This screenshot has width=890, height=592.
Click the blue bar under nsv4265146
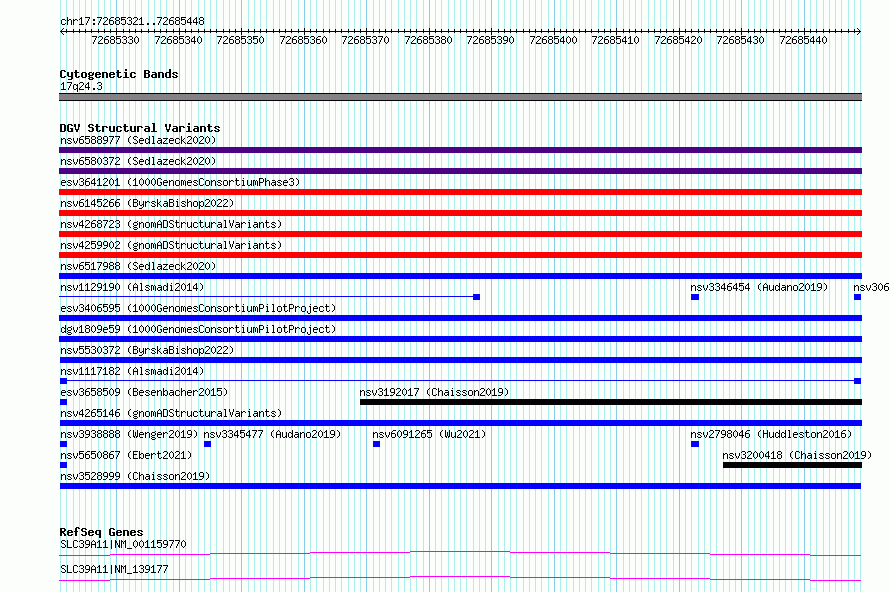click(x=460, y=423)
